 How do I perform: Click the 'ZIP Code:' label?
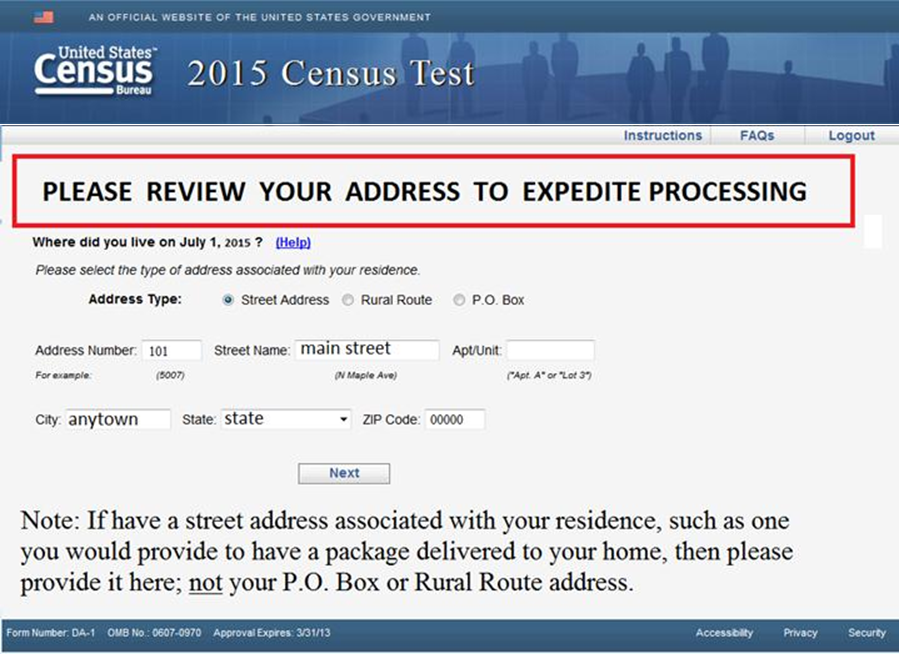pyautogui.click(x=391, y=420)
